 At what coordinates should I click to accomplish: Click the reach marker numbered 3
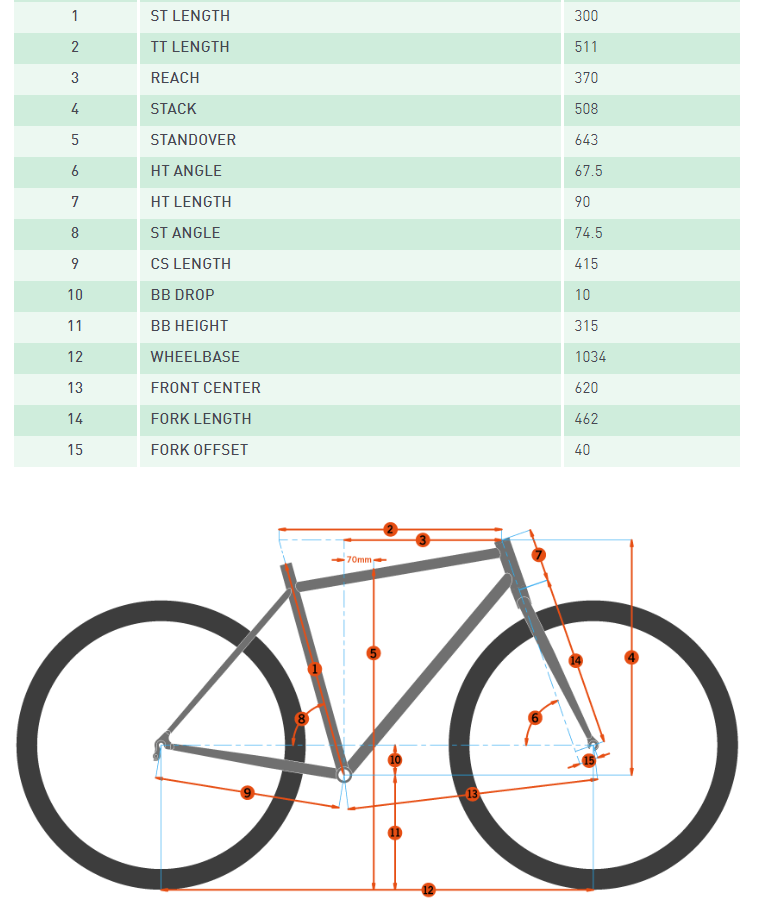point(423,540)
